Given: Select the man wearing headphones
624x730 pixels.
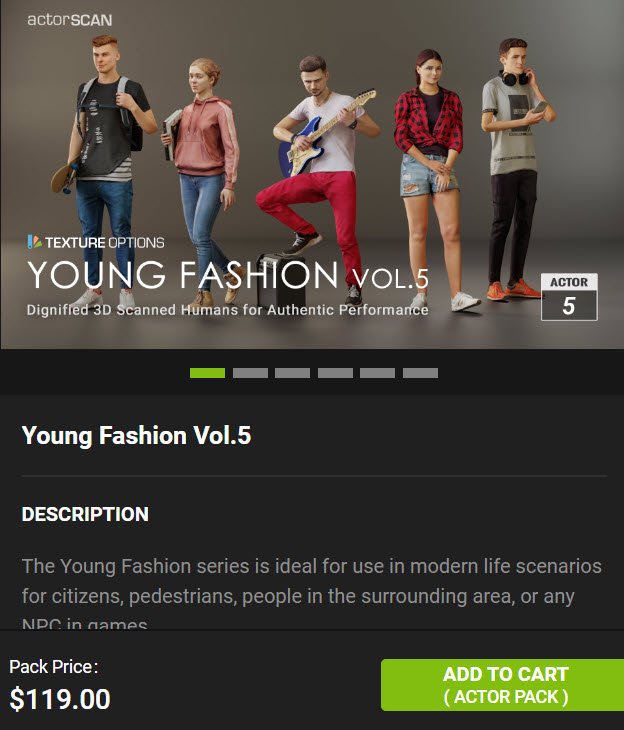Looking at the screenshot, I should 515,169.
